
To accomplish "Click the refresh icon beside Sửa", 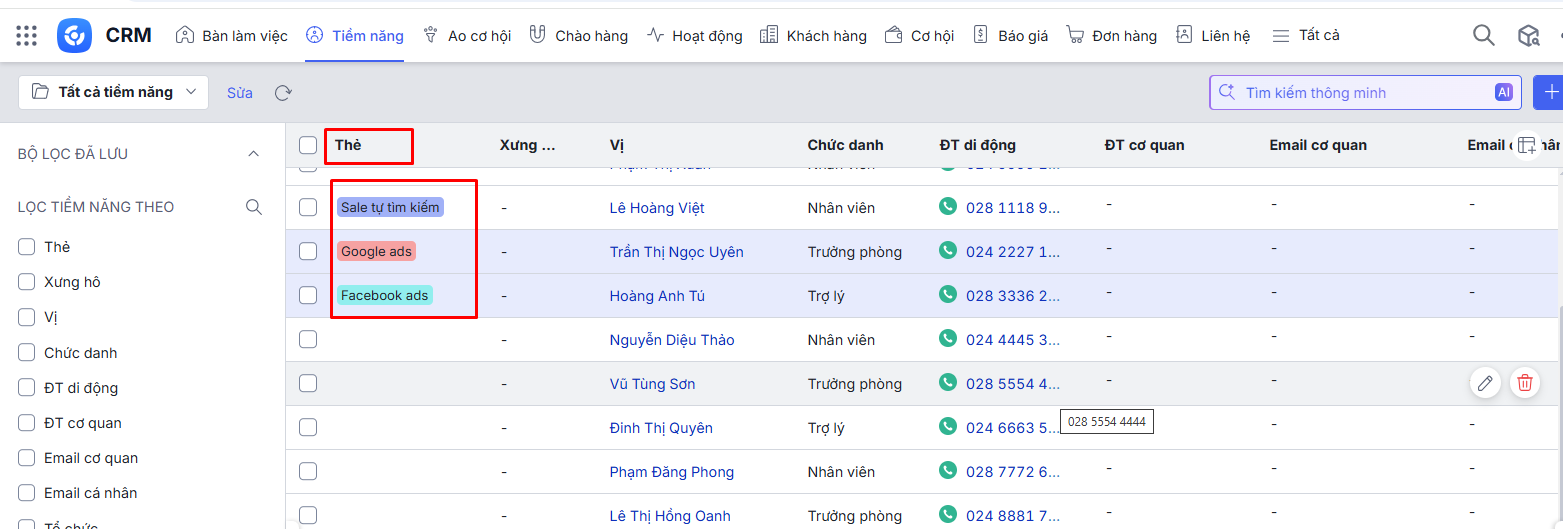I will click(x=283, y=93).
